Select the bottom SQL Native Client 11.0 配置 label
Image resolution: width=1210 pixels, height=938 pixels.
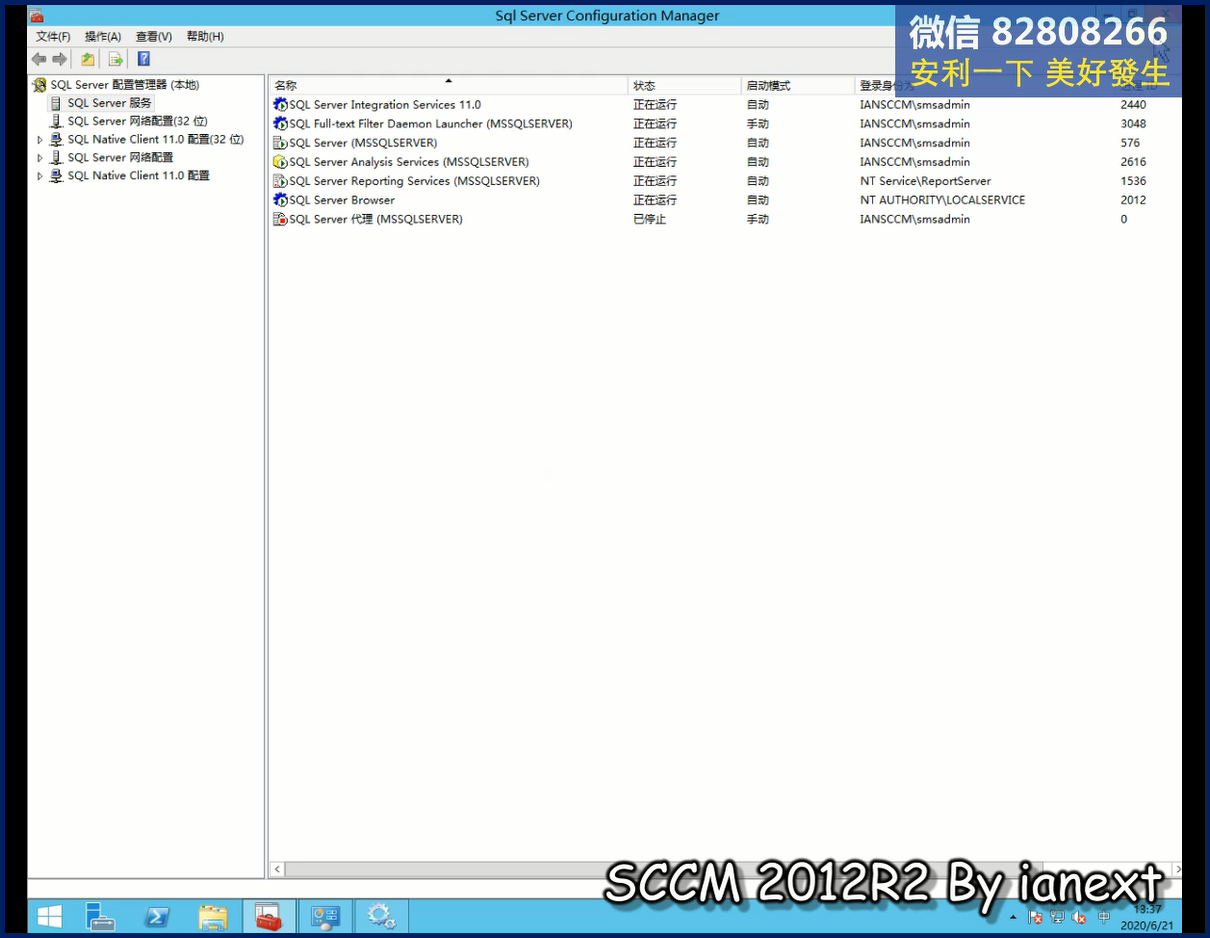[x=138, y=176]
